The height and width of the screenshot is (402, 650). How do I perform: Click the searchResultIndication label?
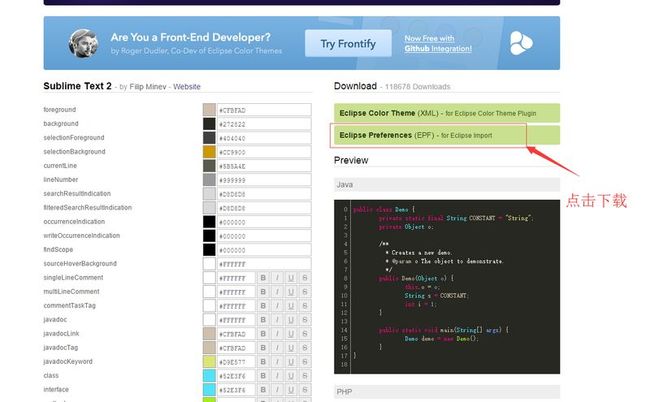pos(77,194)
